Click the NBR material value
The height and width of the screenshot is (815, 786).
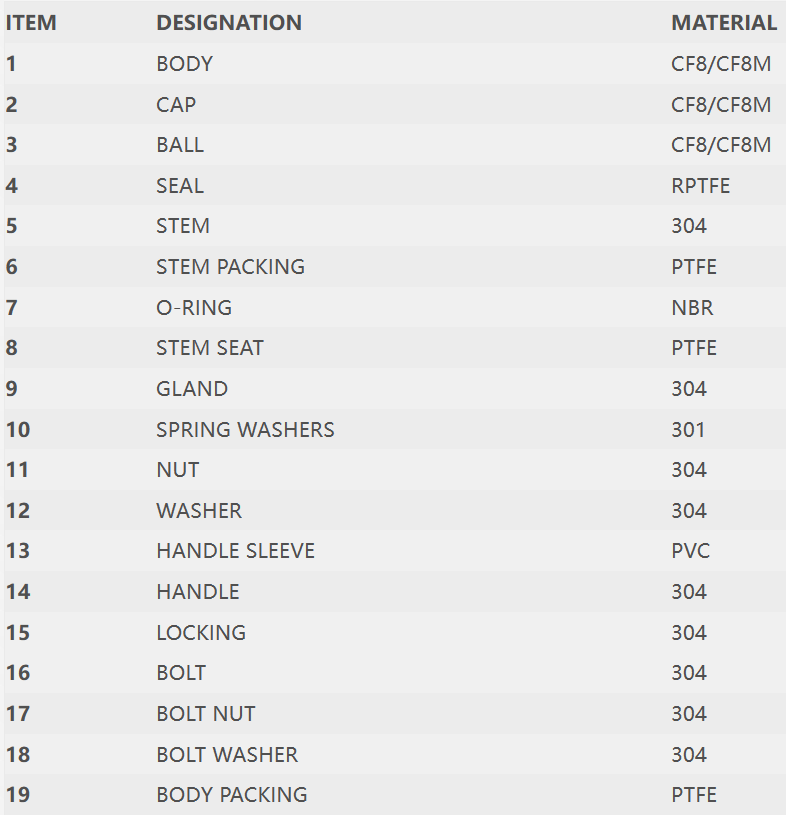(693, 308)
